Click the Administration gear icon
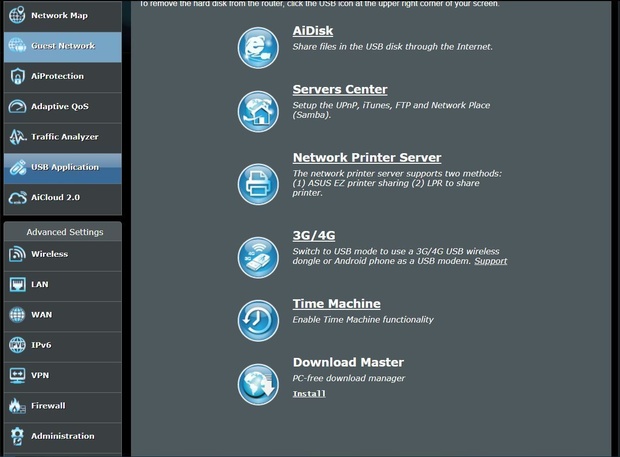 pyautogui.click(x=17, y=436)
